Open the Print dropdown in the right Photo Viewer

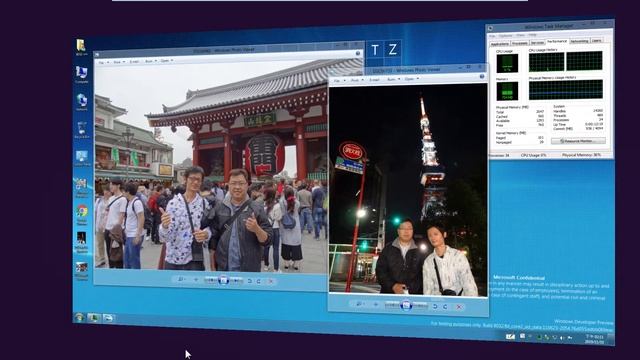tap(356, 80)
